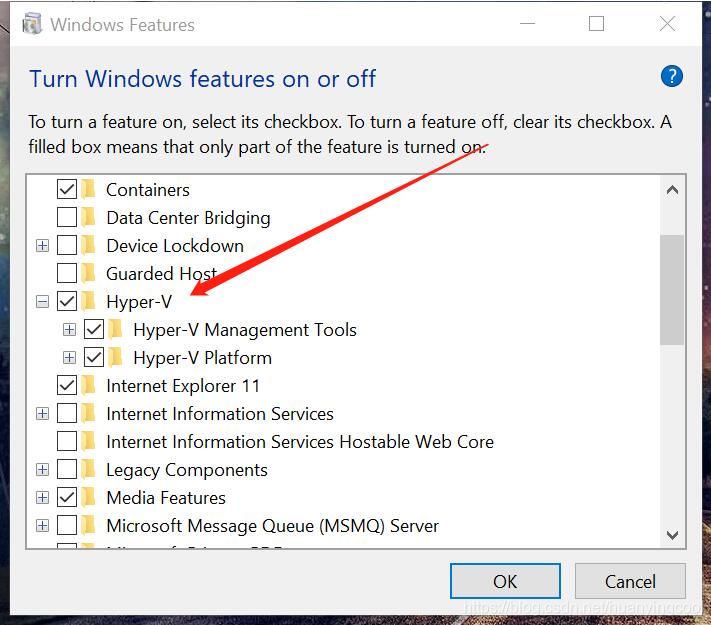The height and width of the screenshot is (625, 711).
Task: Expand Internet Information Services node
Action: (42, 413)
